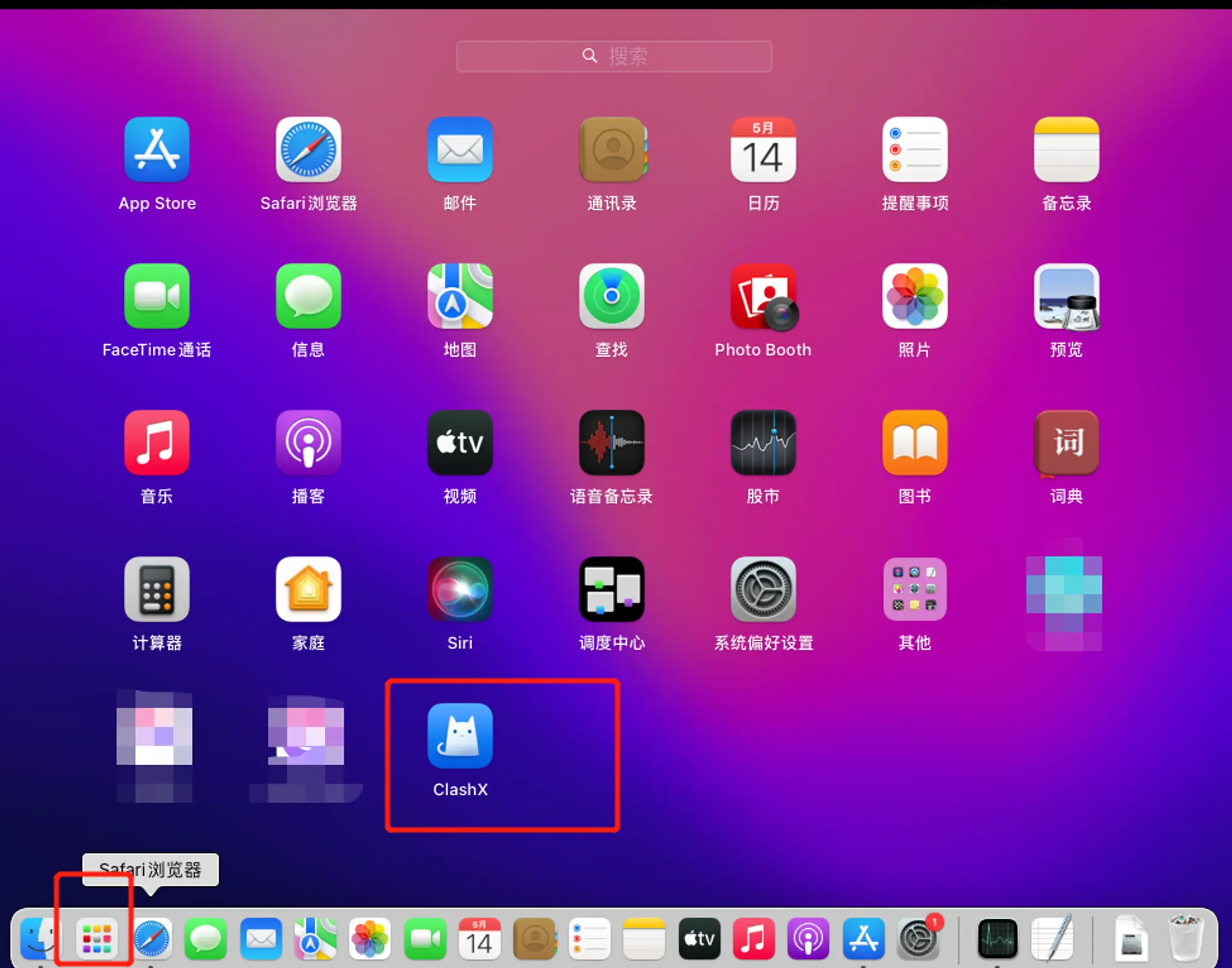
Task: Launch the Home (家庭) app
Action: click(x=309, y=590)
